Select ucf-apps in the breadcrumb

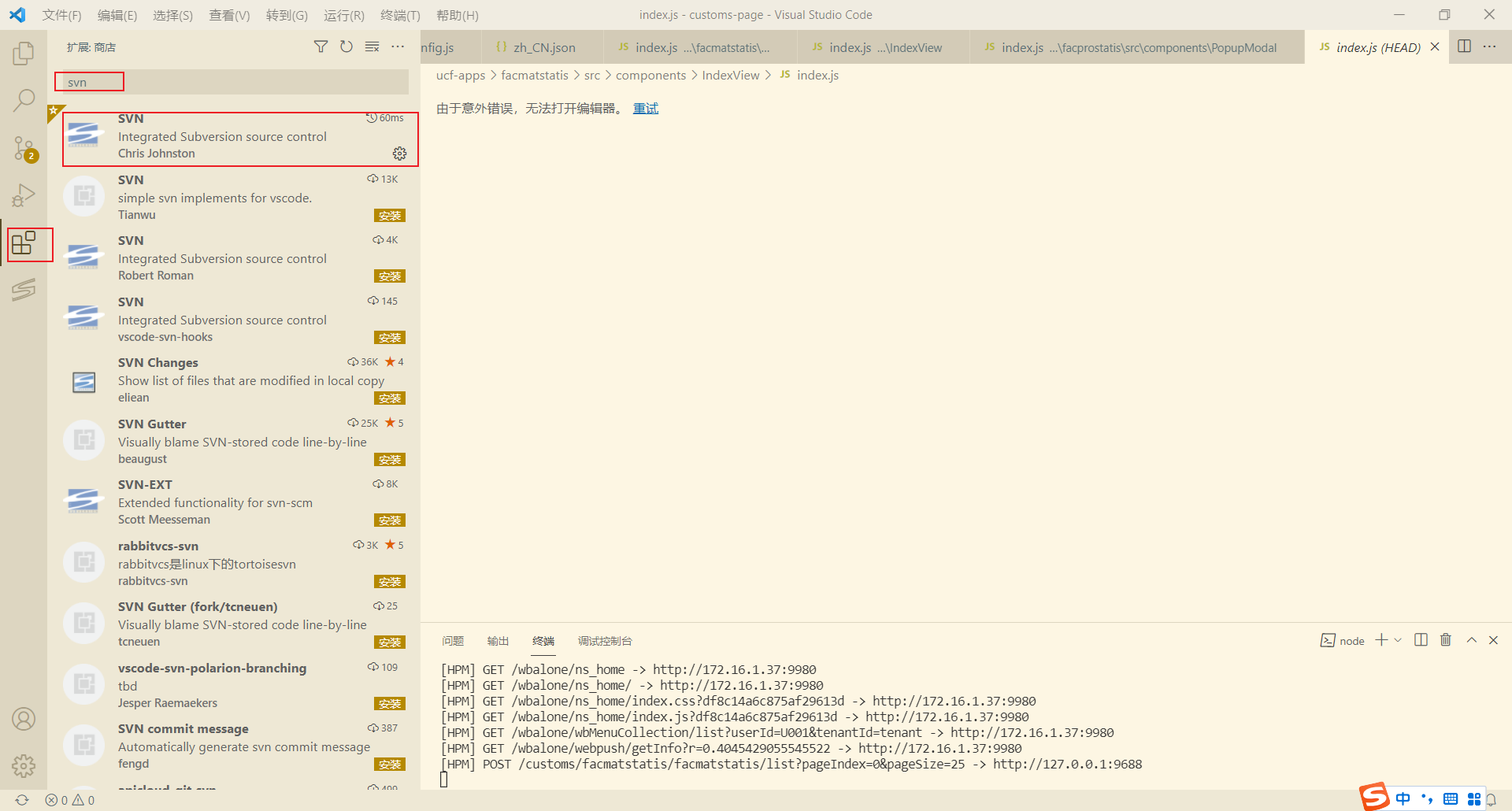pyautogui.click(x=461, y=76)
